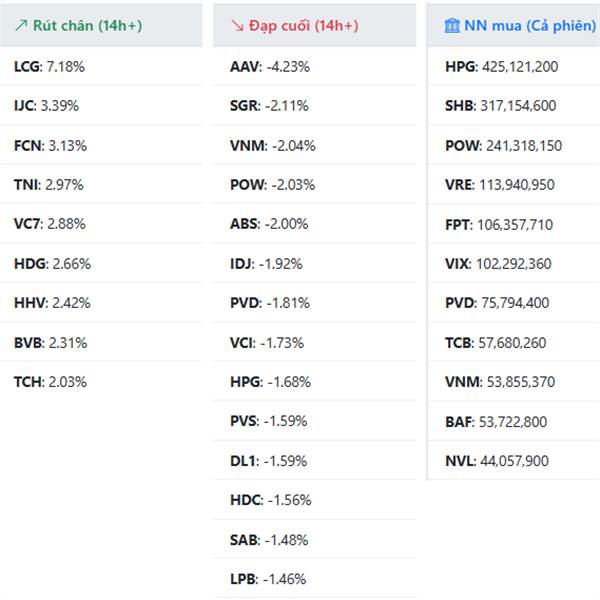
Task: Open the IJC ticker row
Action: coord(46,106)
